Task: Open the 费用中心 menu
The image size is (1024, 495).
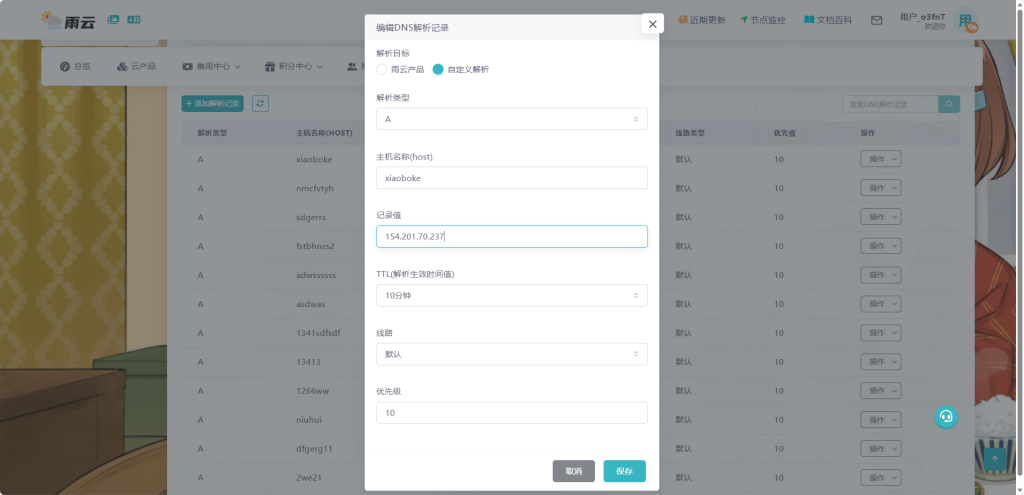Action: pos(212,67)
